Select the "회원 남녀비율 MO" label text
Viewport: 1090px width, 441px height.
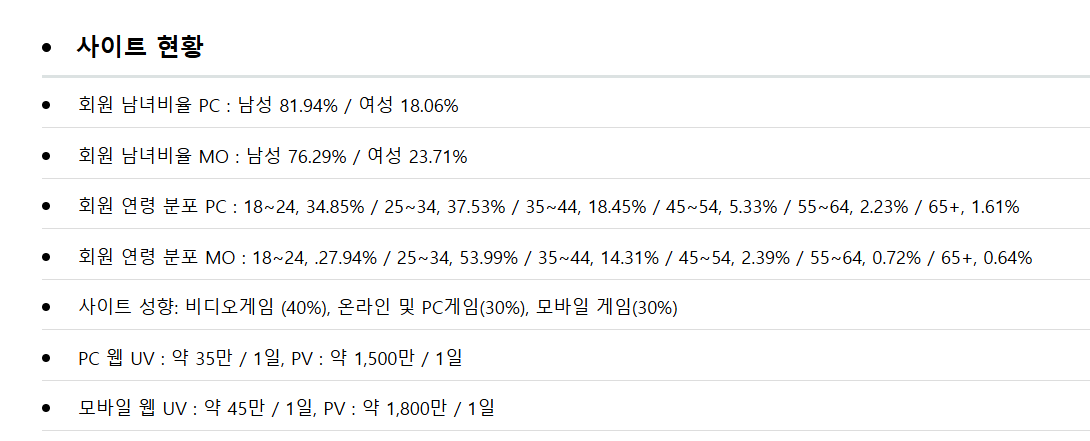(152, 156)
